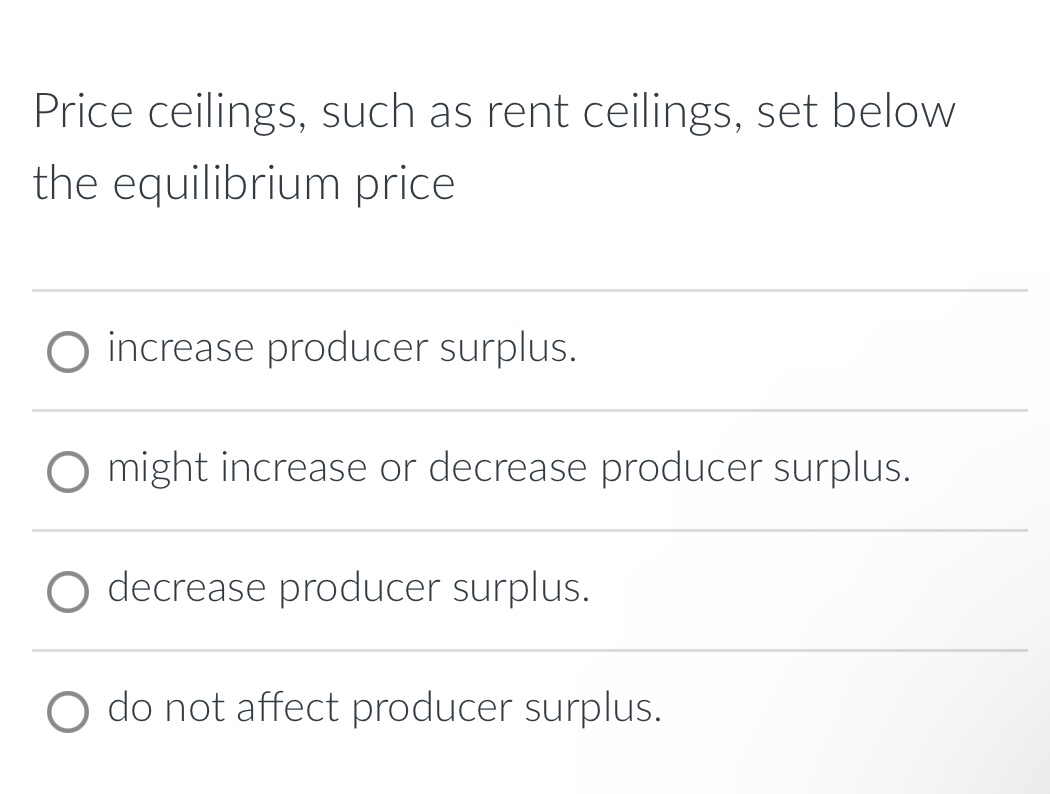
Task: Select 'do not affect producer surplus' option
Action: [67, 712]
